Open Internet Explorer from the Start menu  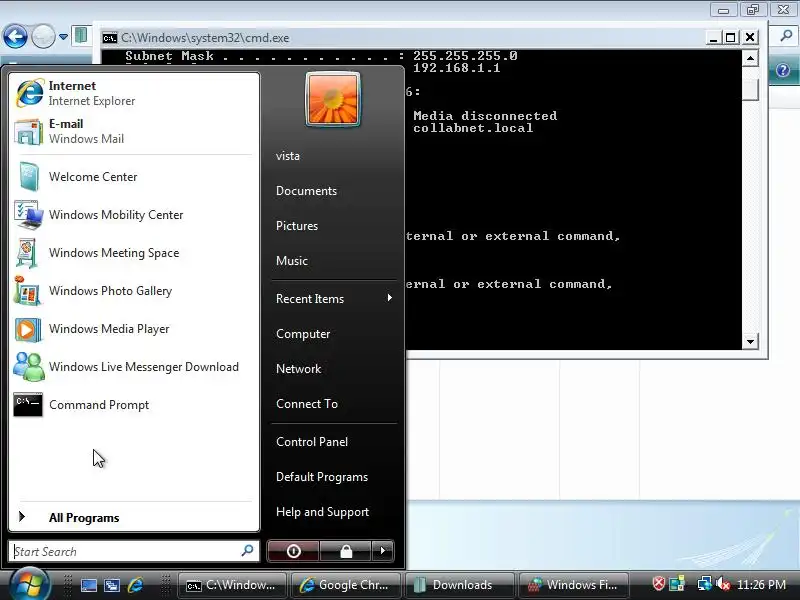tap(134, 93)
